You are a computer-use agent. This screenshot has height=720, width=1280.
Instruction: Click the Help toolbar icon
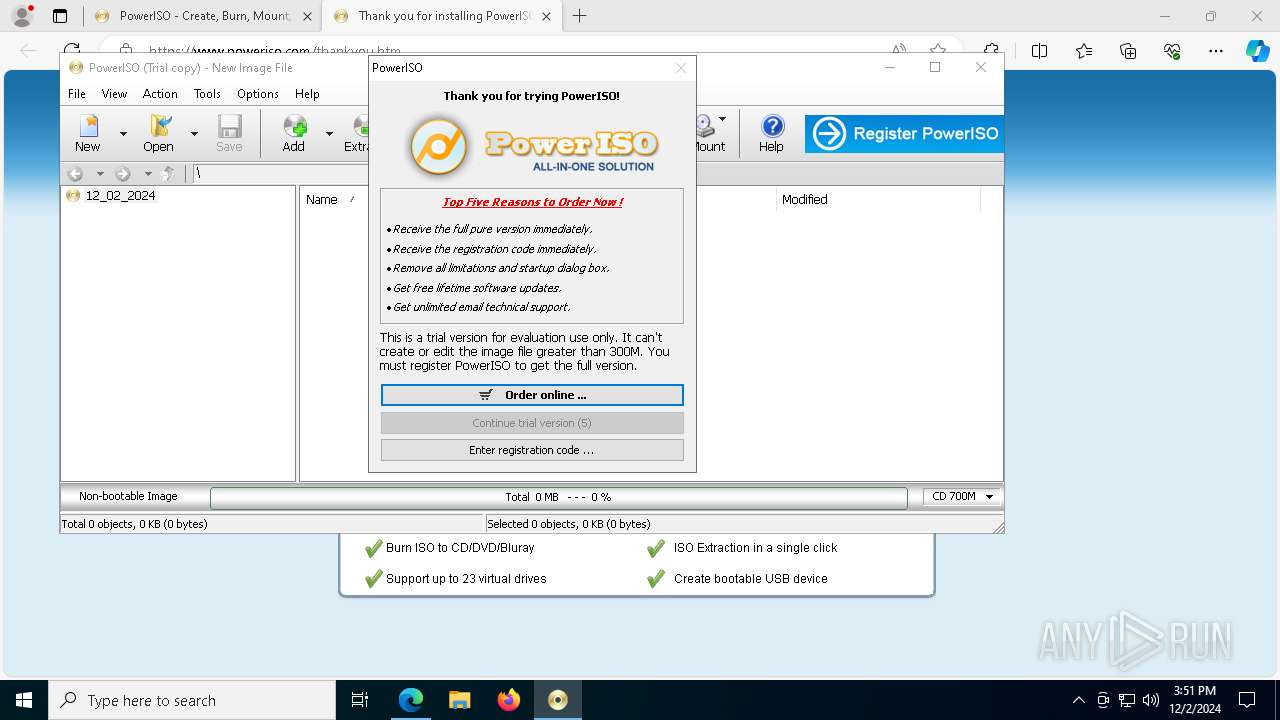(771, 133)
